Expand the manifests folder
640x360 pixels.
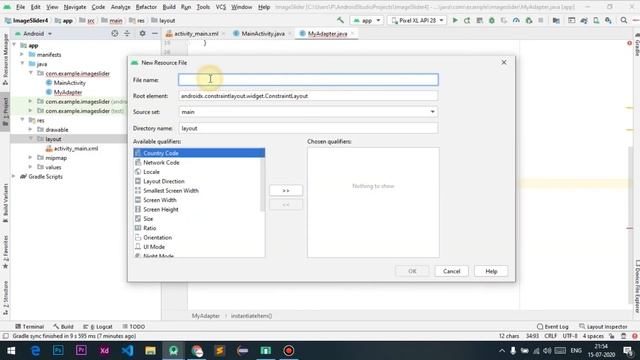[x=22, y=54]
